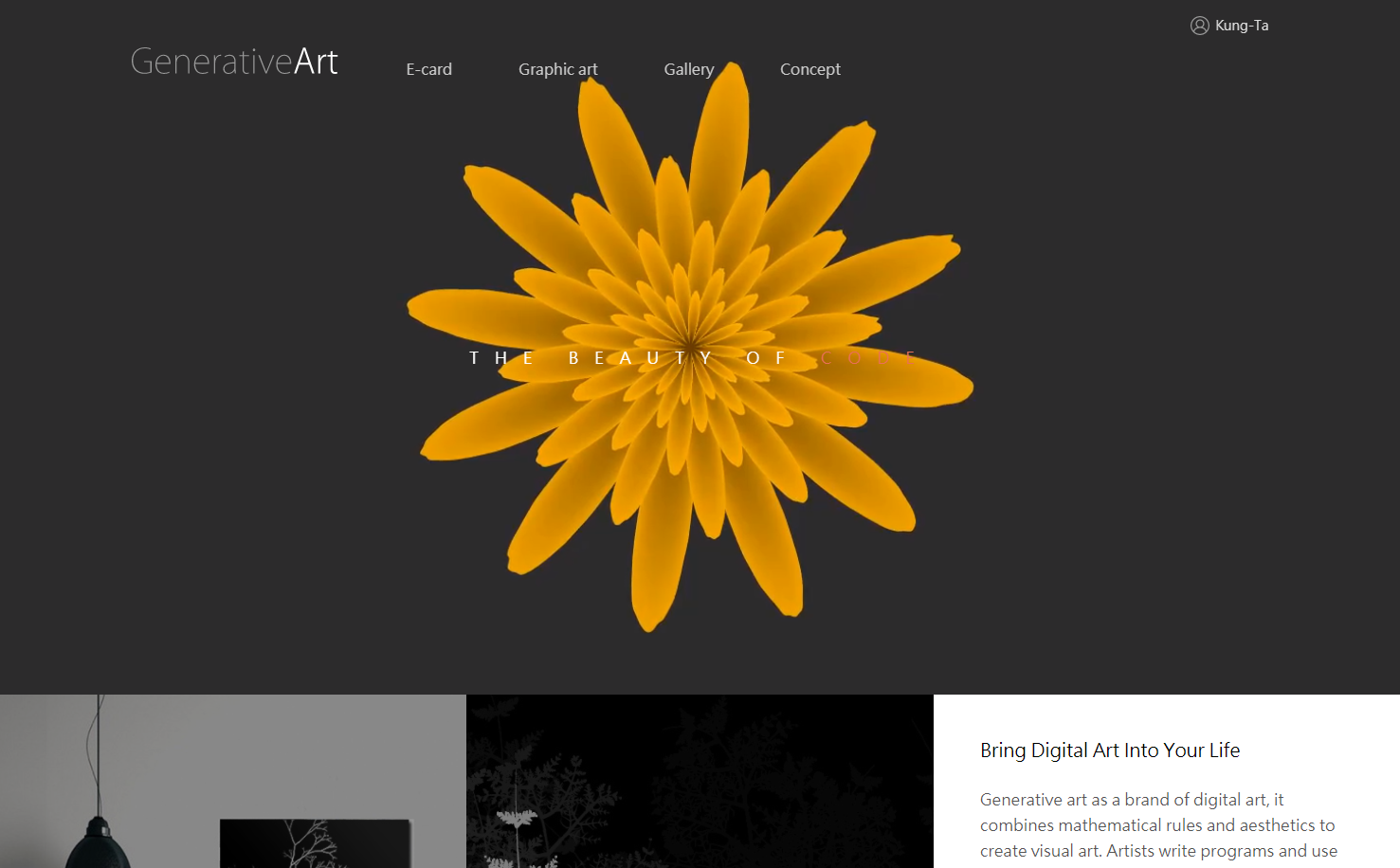Image resolution: width=1400 pixels, height=868 pixels.
Task: Click the white 'Art' part of the logo
Action: (x=317, y=61)
